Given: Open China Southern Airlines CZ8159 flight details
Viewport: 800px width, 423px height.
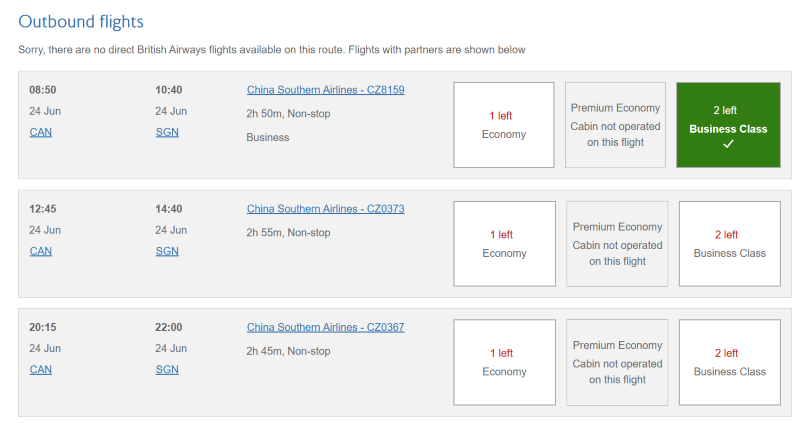Looking at the screenshot, I should (x=325, y=90).
